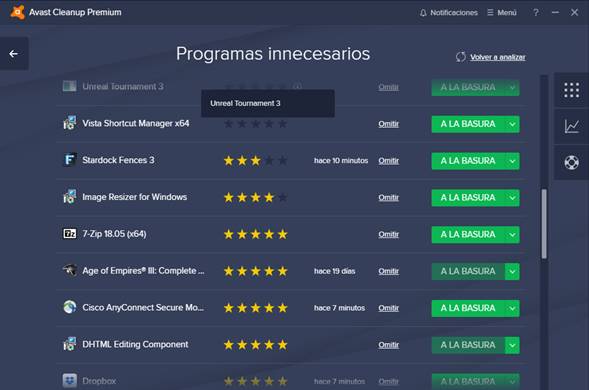Click the Stardock Fences 3 icon
Viewport: 589px width, 390px height.
tap(69, 160)
